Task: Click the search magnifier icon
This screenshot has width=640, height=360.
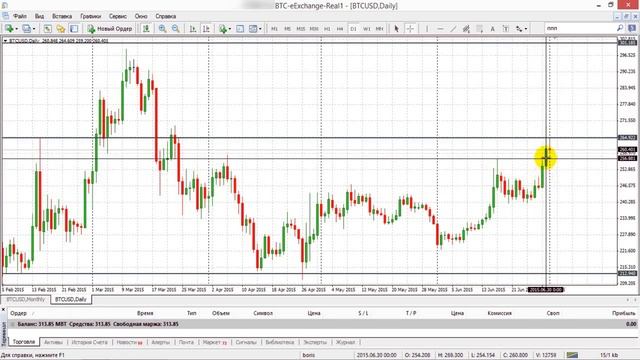Action: point(620,28)
